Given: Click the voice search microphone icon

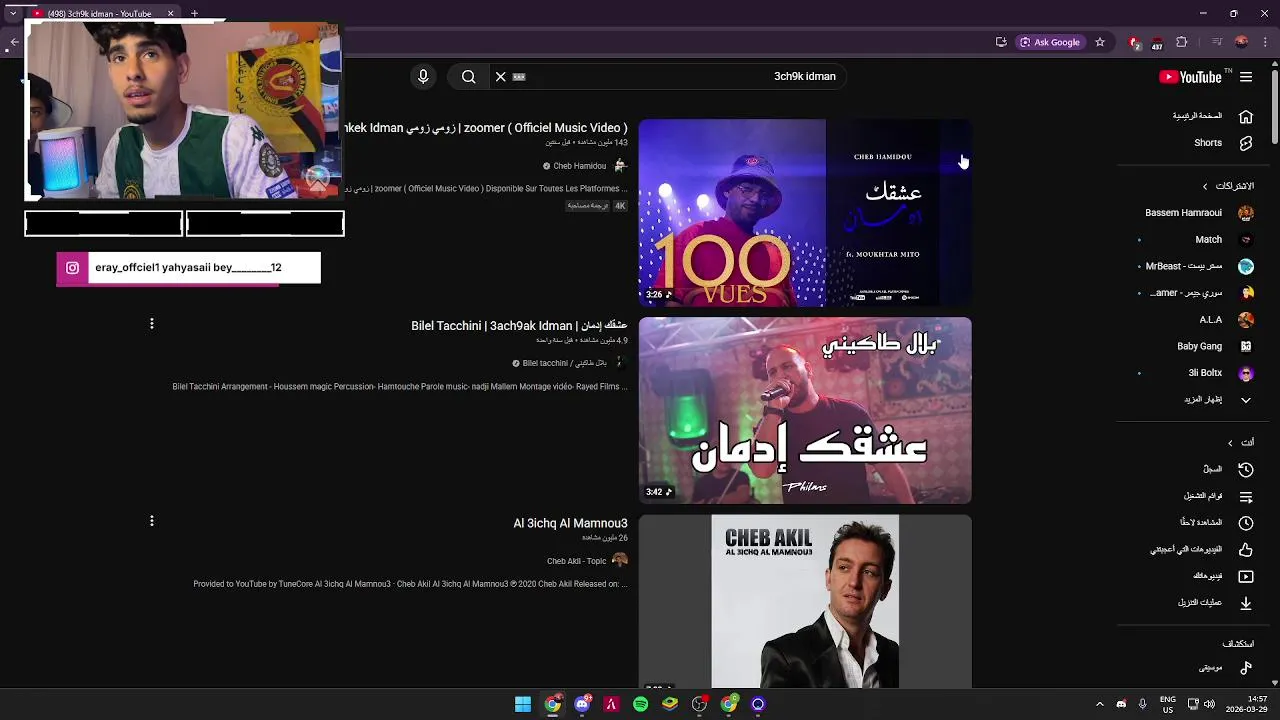Looking at the screenshot, I should point(423,76).
